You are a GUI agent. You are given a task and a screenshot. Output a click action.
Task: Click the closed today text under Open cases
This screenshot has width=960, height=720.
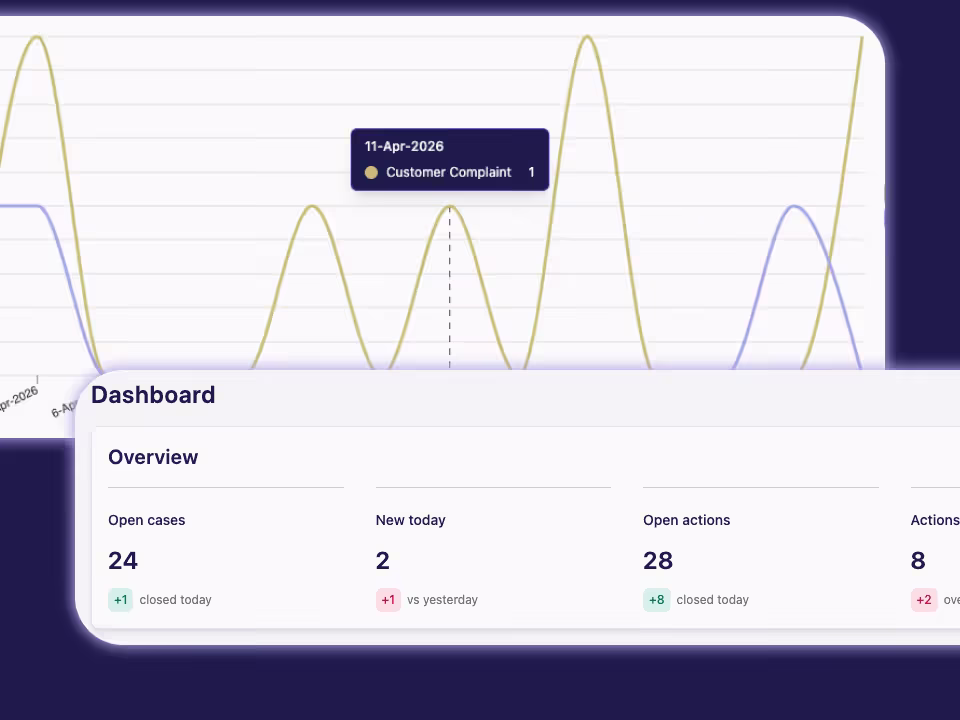(175, 600)
